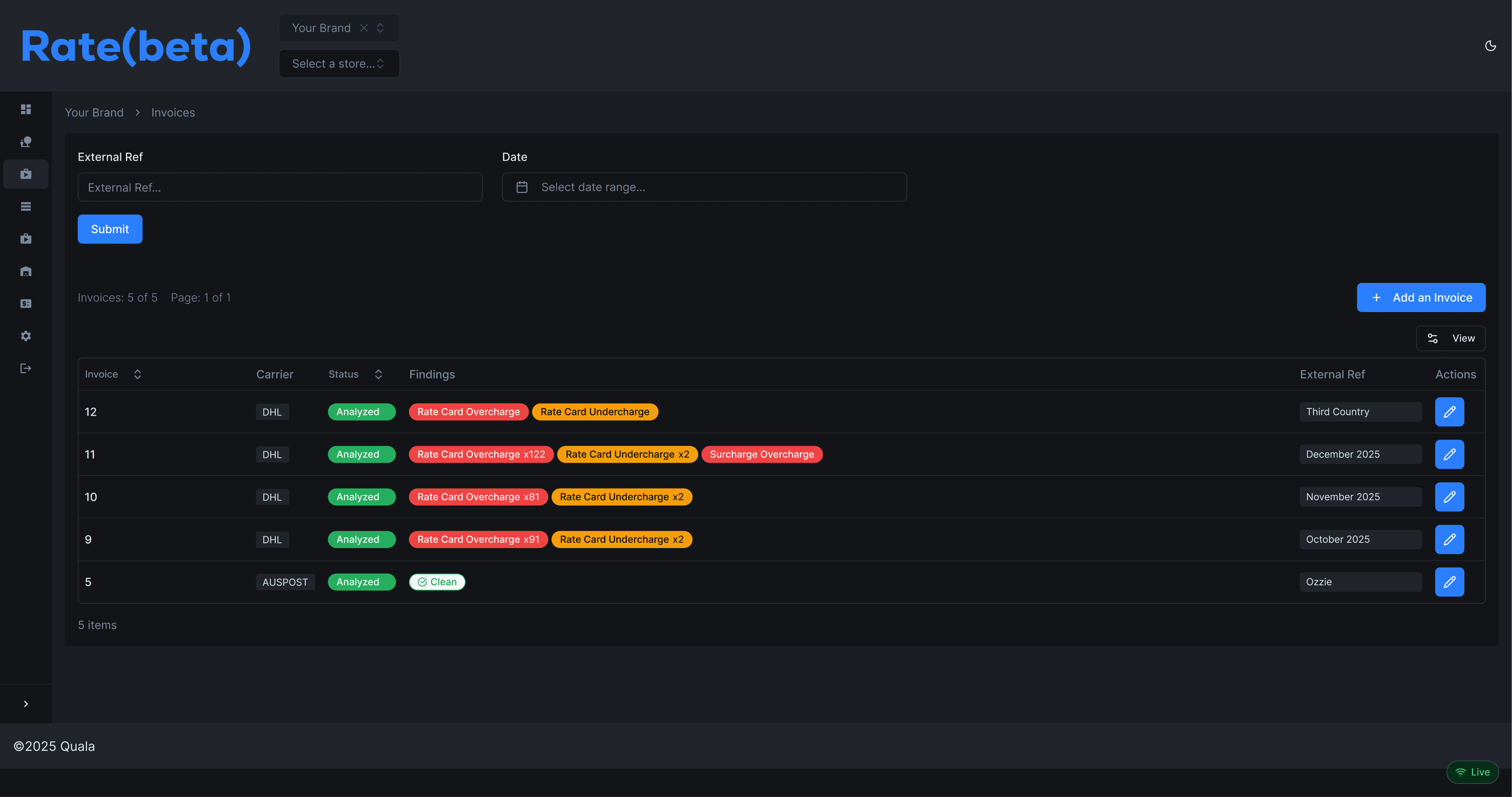
Task: Click the Clean badge on invoice 5
Action: click(437, 582)
